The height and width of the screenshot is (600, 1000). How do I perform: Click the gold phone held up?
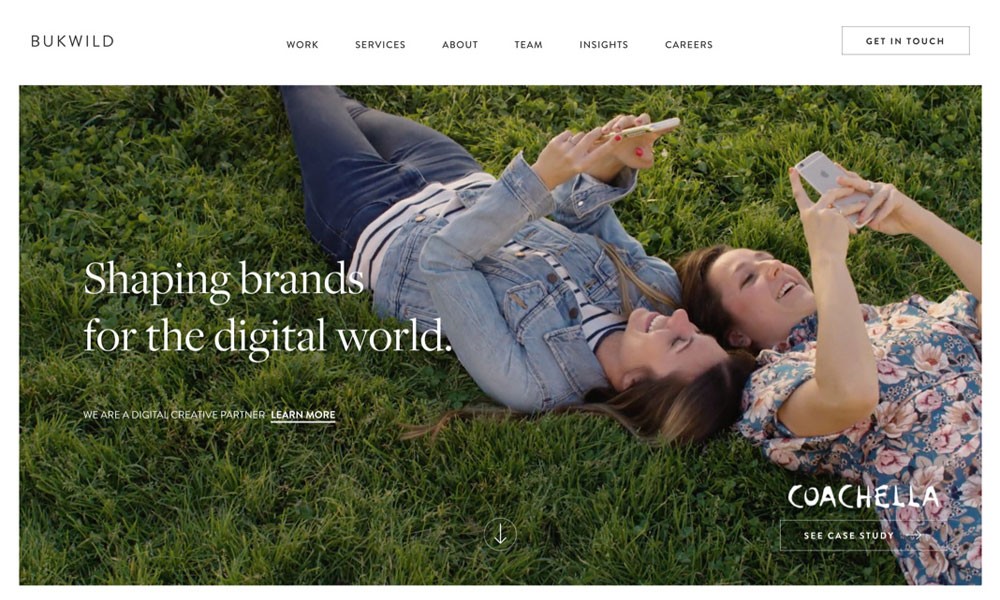coord(639,128)
